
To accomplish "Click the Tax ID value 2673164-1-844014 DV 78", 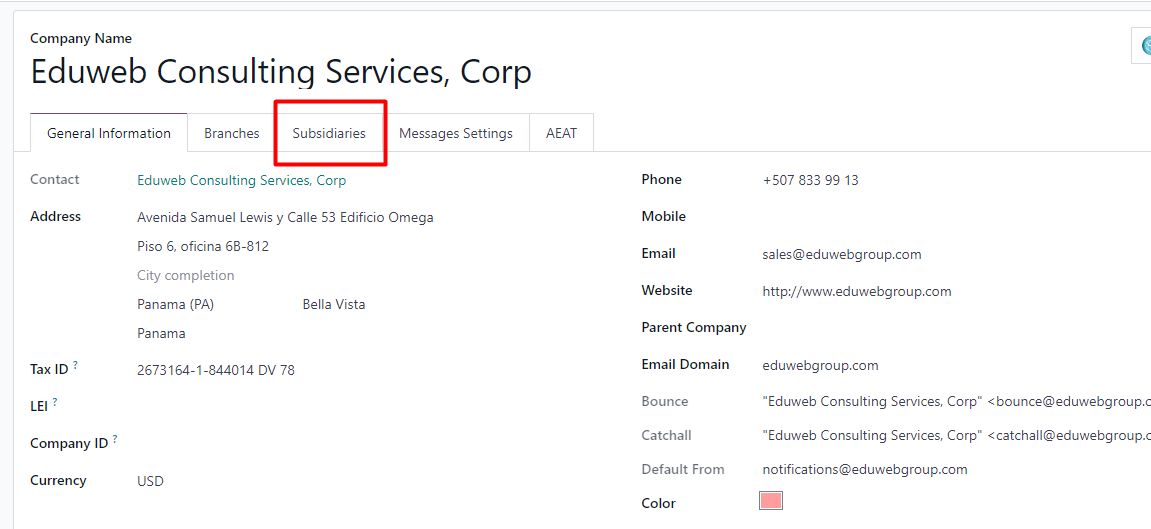I will [216, 371].
